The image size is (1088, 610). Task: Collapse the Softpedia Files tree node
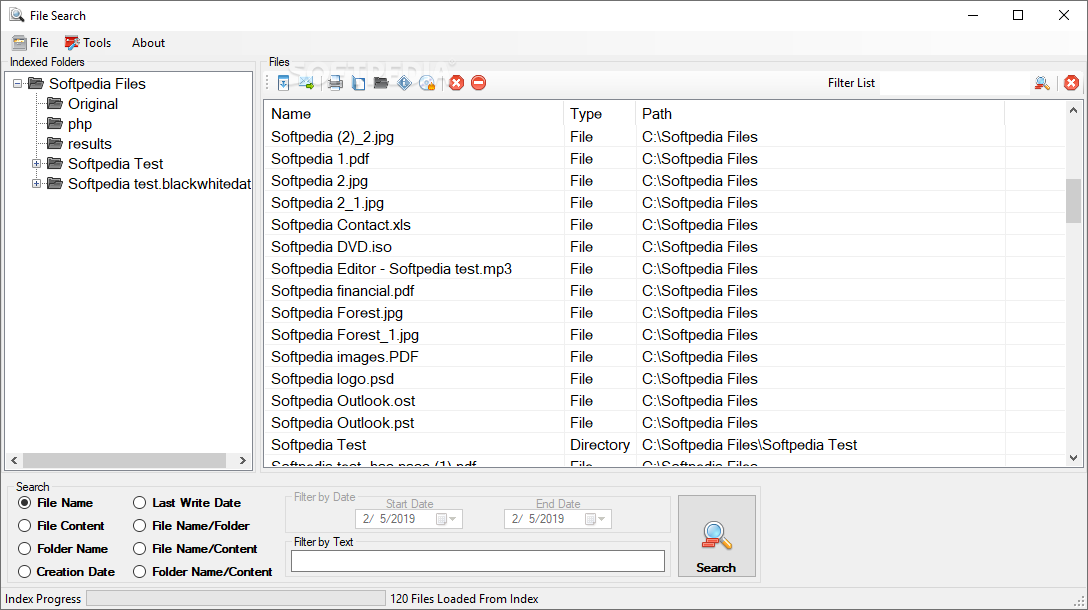(x=17, y=83)
